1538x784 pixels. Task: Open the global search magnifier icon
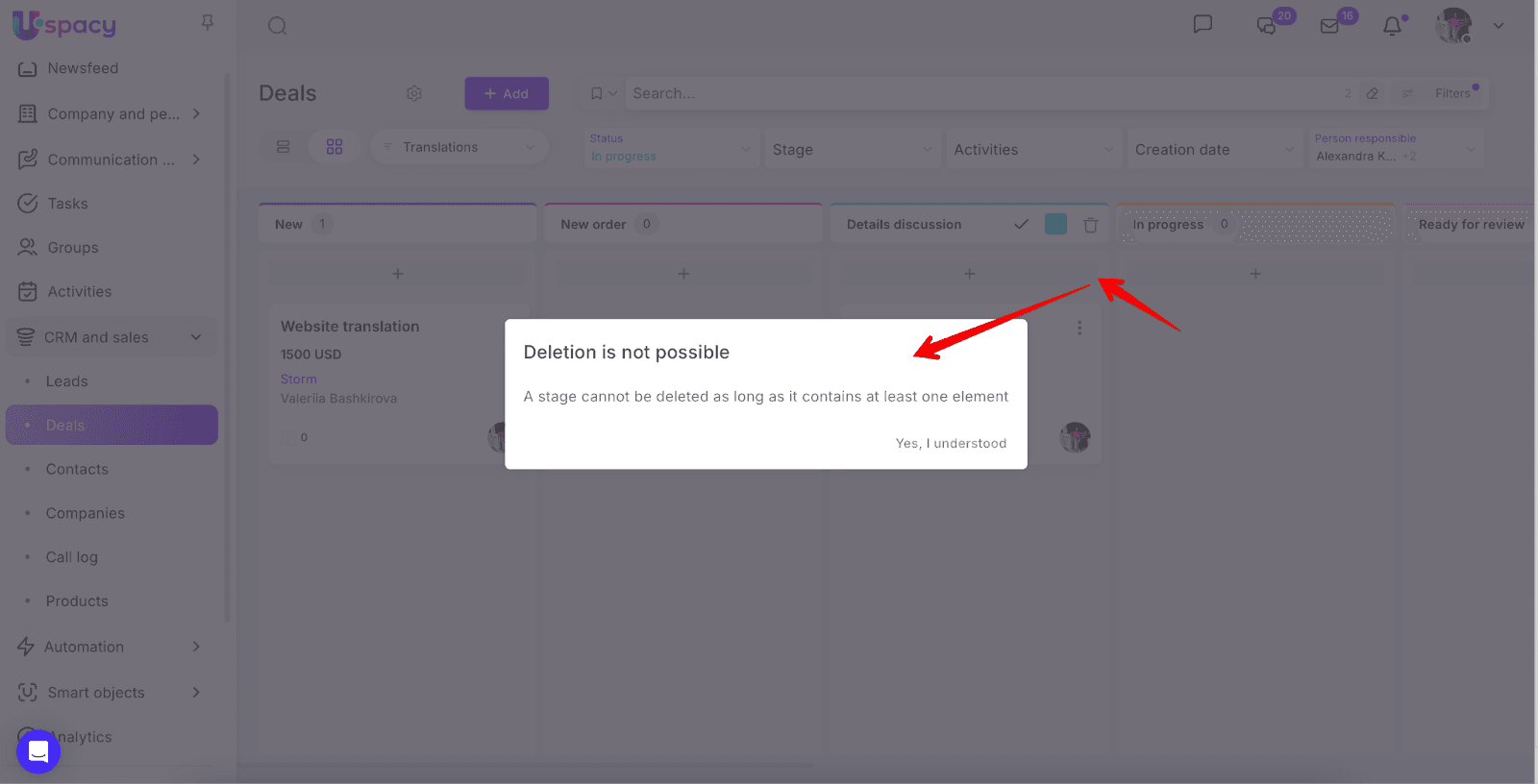point(278,26)
